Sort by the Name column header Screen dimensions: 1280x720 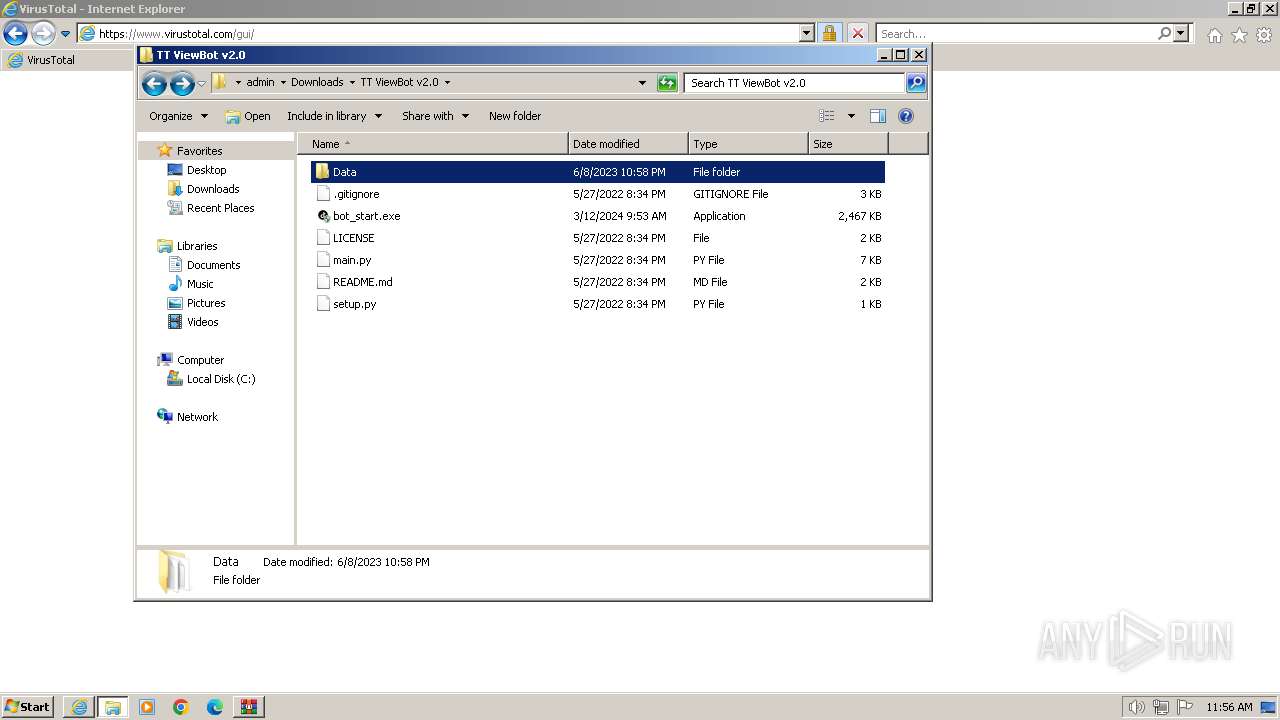pos(432,144)
